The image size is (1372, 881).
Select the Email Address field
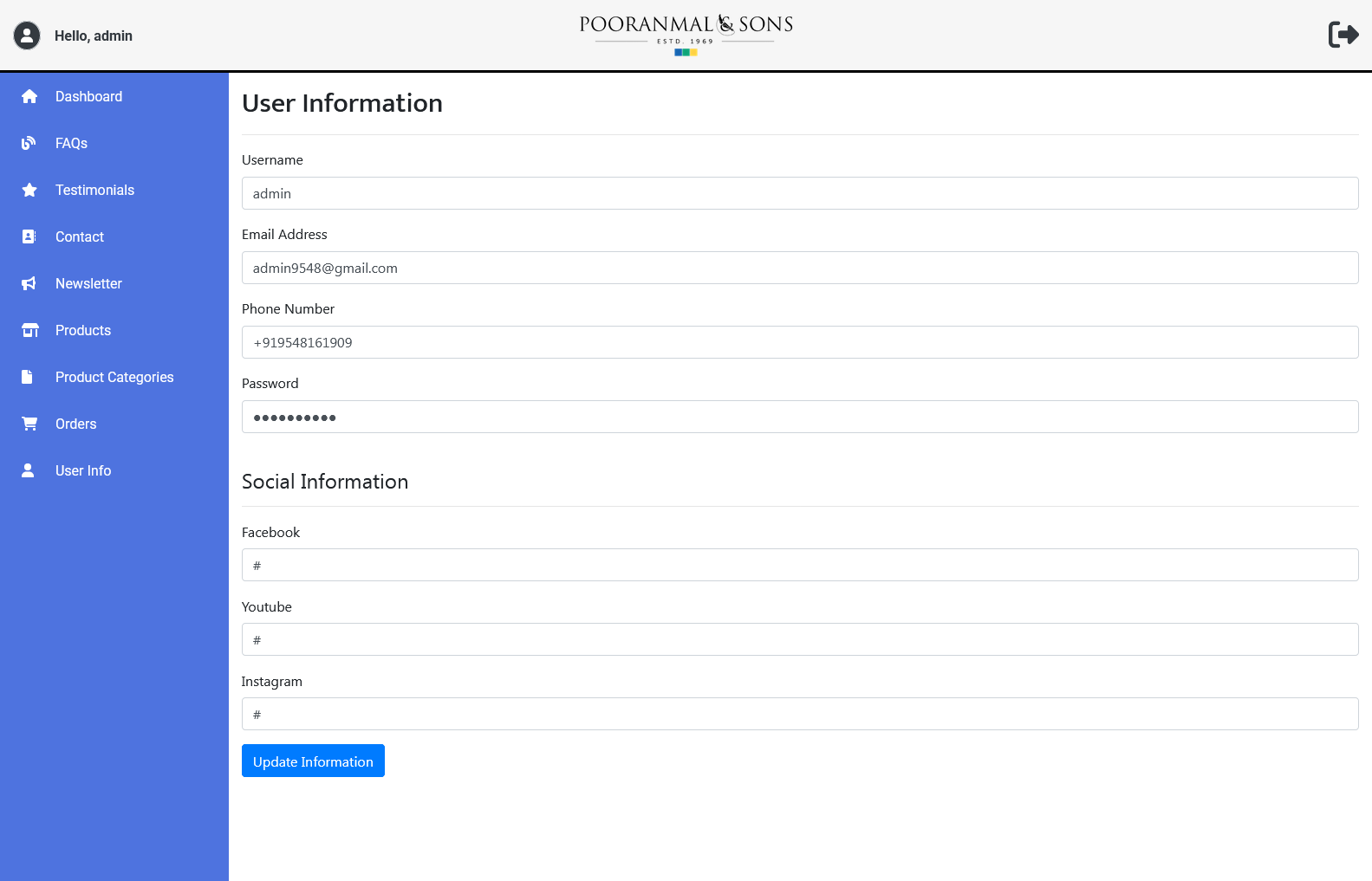pos(799,268)
